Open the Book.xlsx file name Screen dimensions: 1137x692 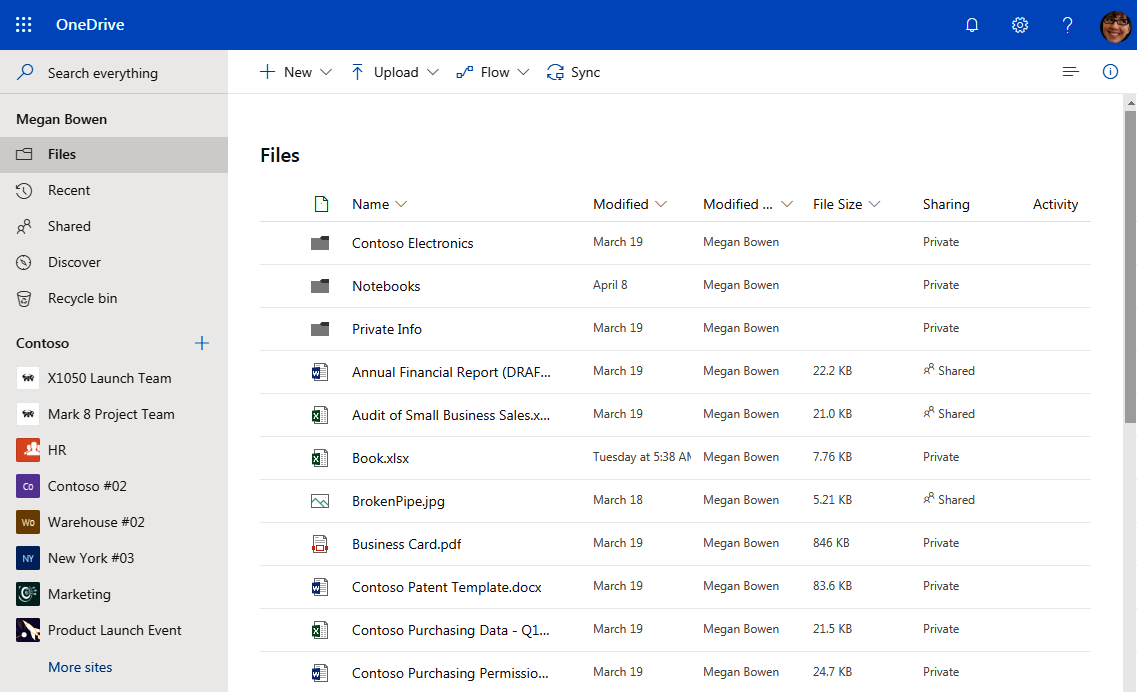click(380, 458)
